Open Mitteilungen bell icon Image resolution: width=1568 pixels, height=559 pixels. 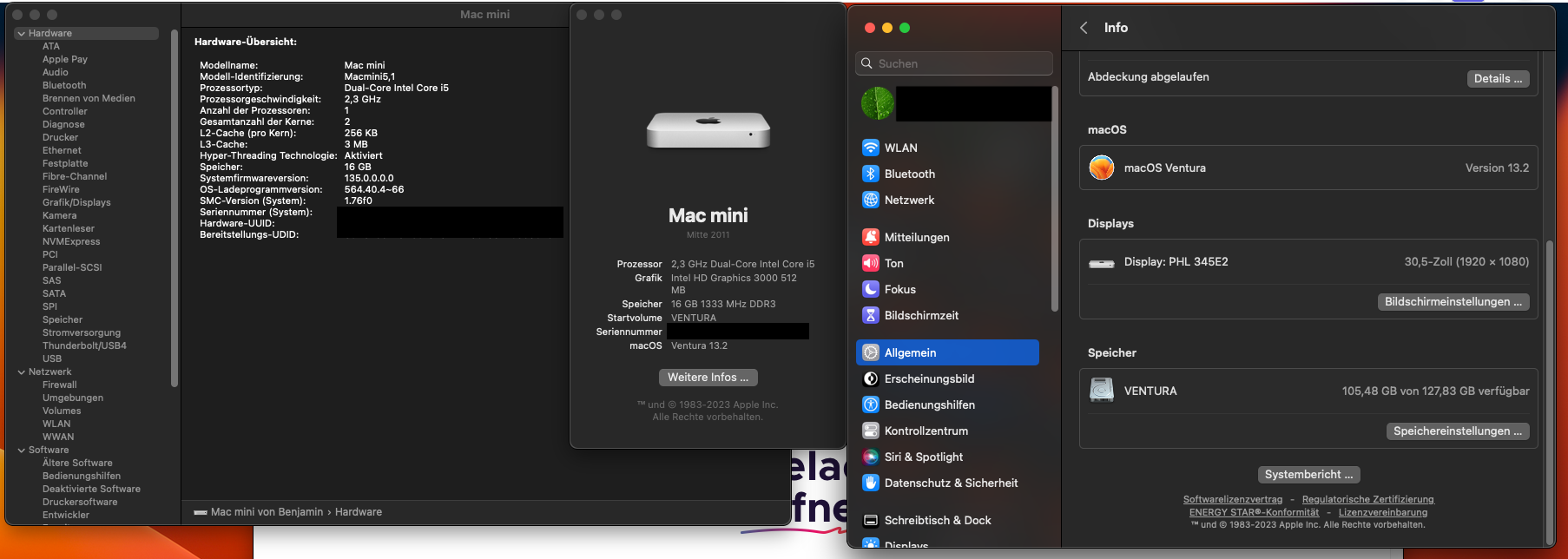click(x=870, y=237)
